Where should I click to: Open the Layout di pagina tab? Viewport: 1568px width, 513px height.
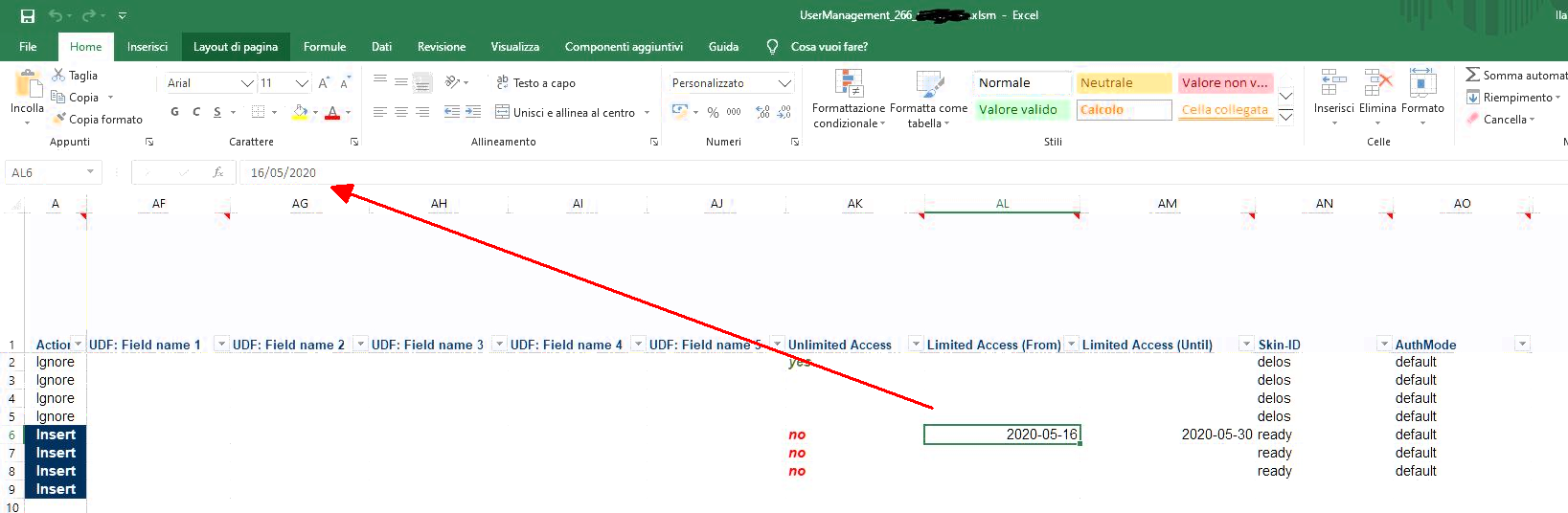tap(235, 47)
